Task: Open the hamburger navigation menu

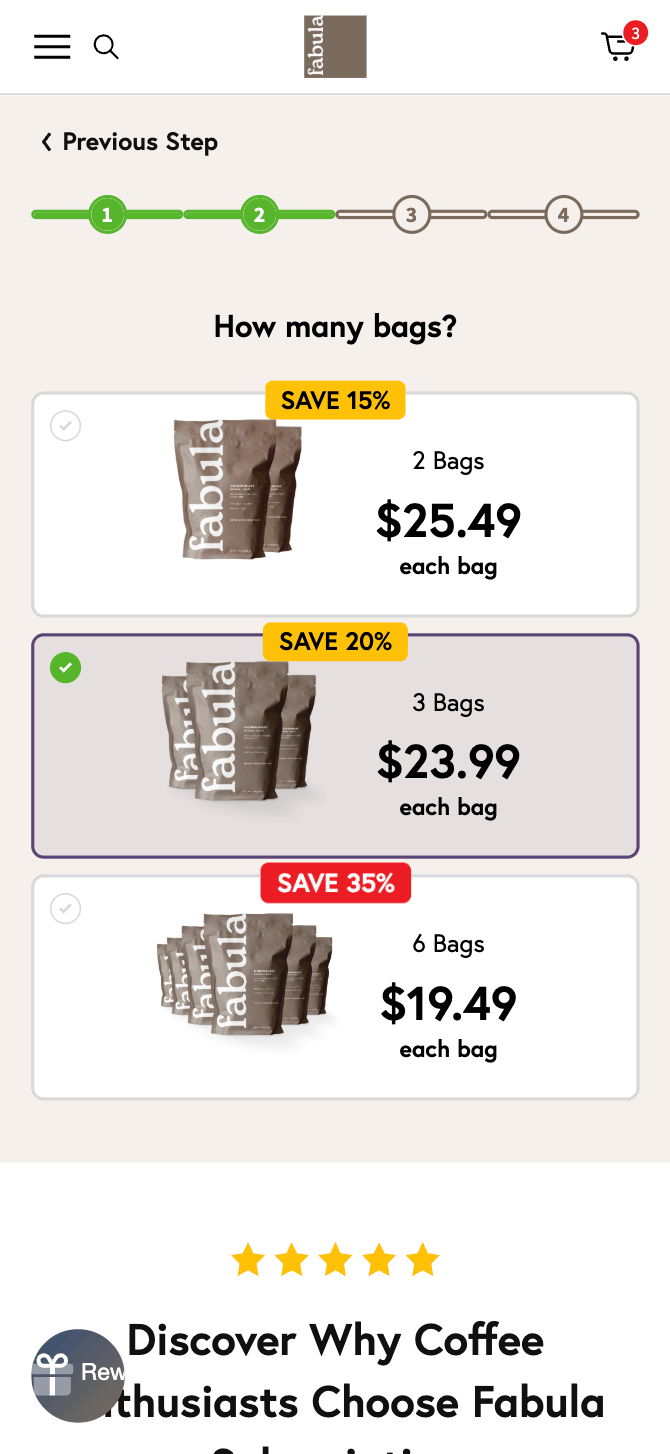Action: (52, 47)
